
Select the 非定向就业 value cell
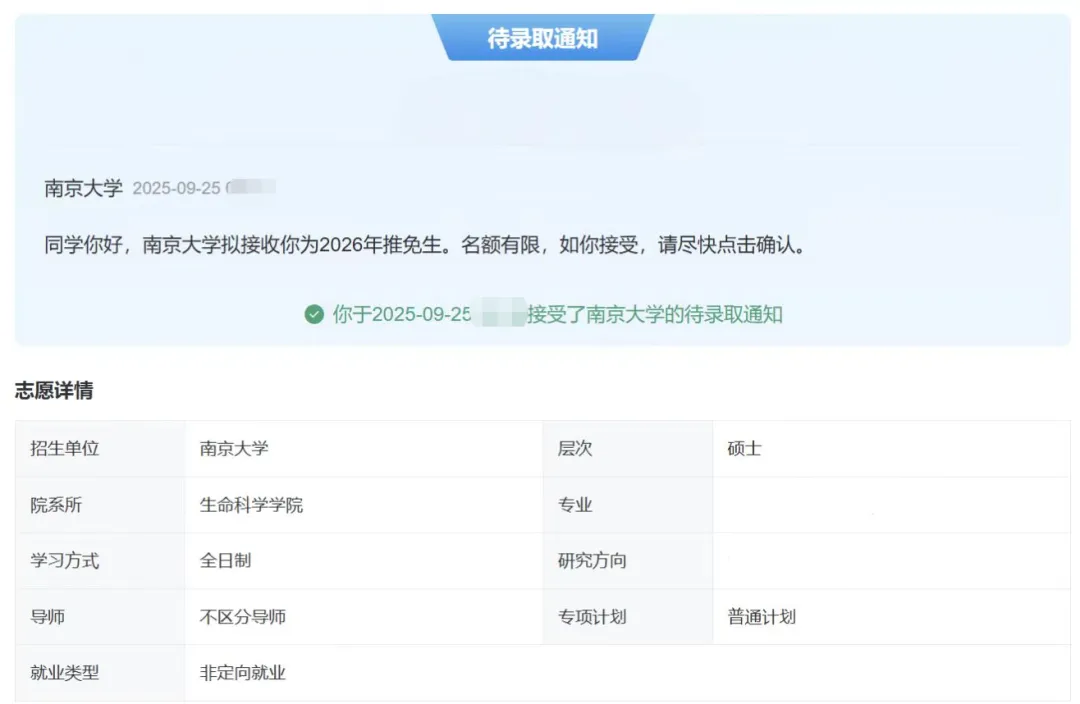pos(627,673)
